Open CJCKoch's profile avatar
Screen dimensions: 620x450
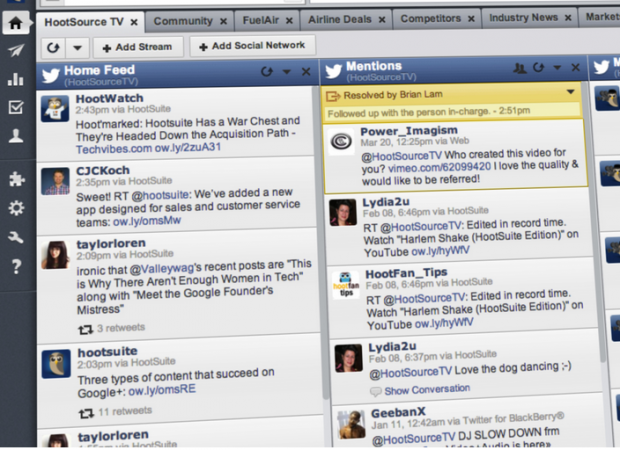pos(55,181)
